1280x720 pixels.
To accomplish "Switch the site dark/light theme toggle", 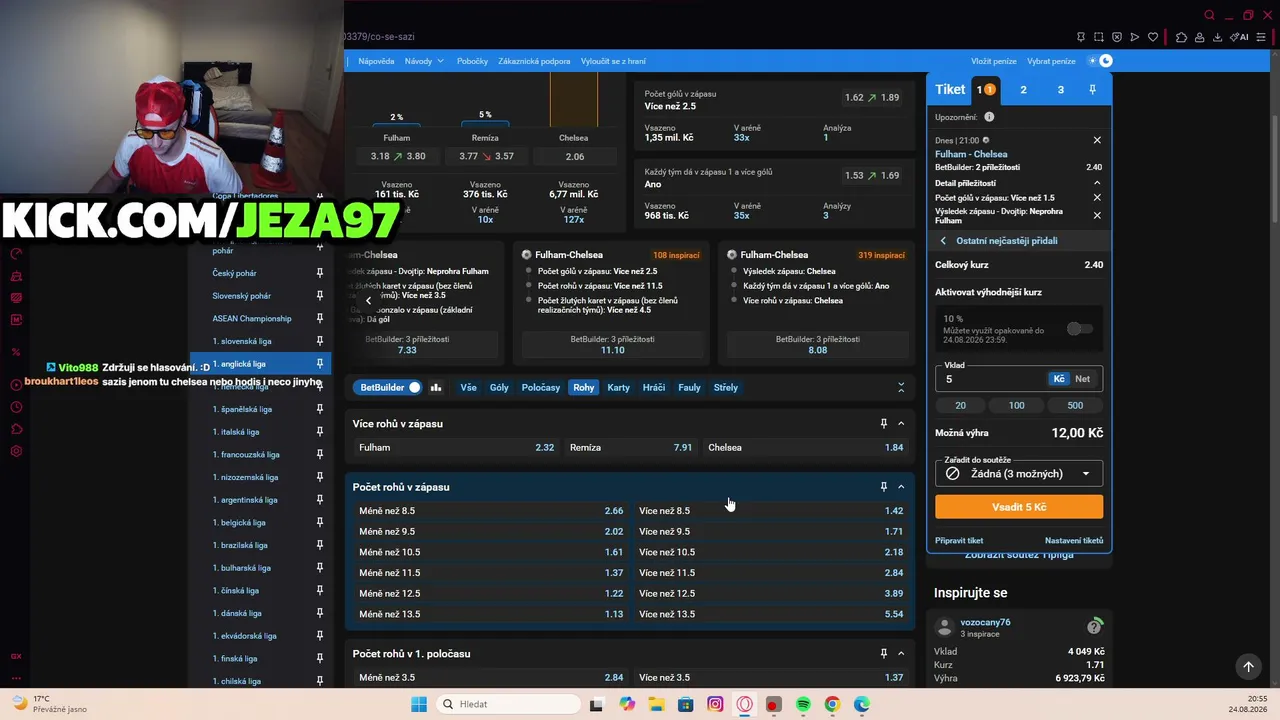I will pyautogui.click(x=1099, y=61).
